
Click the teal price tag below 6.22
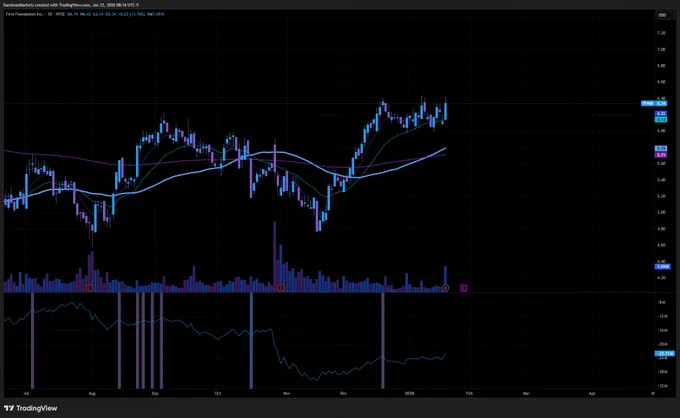tap(661, 119)
